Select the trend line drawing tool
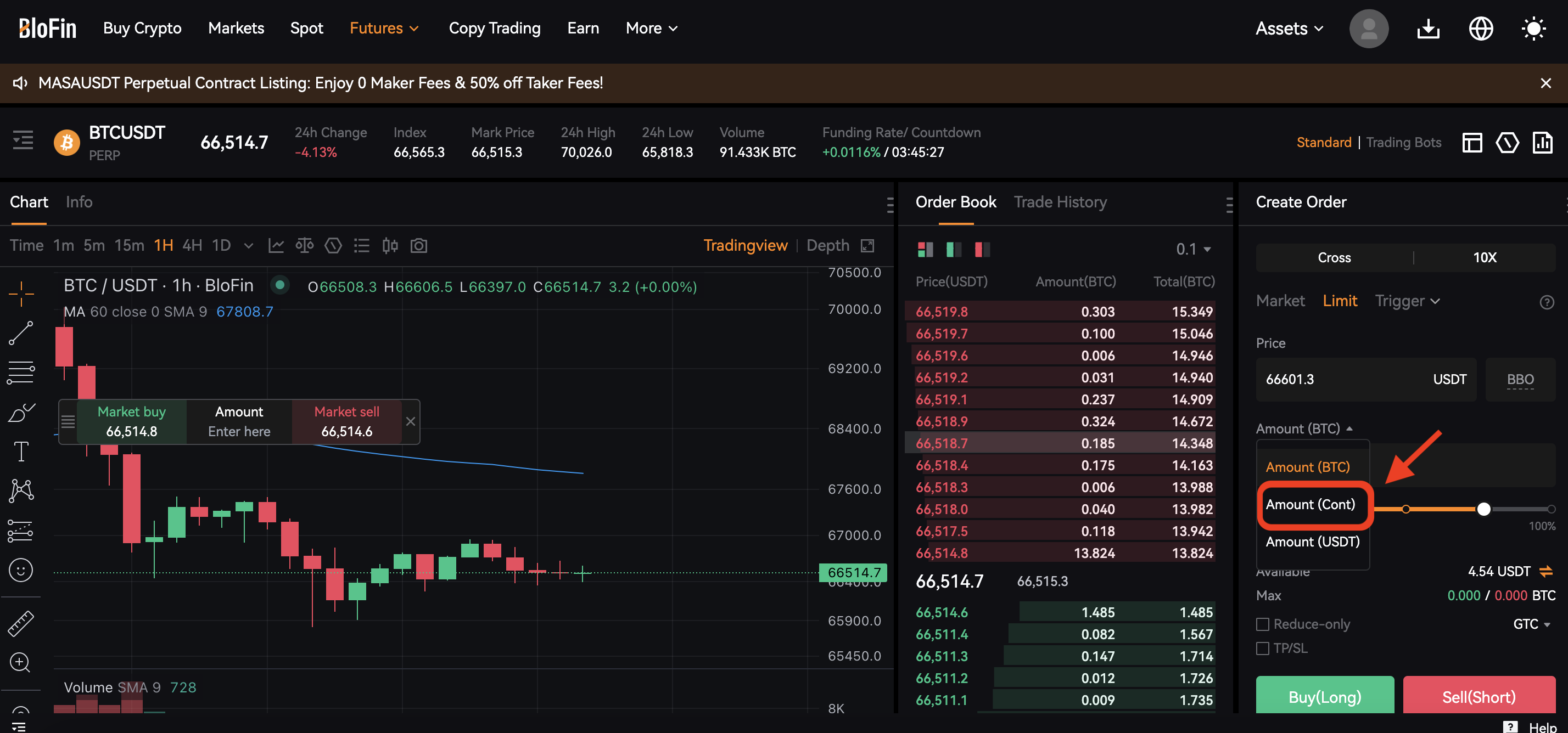Screen dimensions: 1568x733 (x=21, y=332)
